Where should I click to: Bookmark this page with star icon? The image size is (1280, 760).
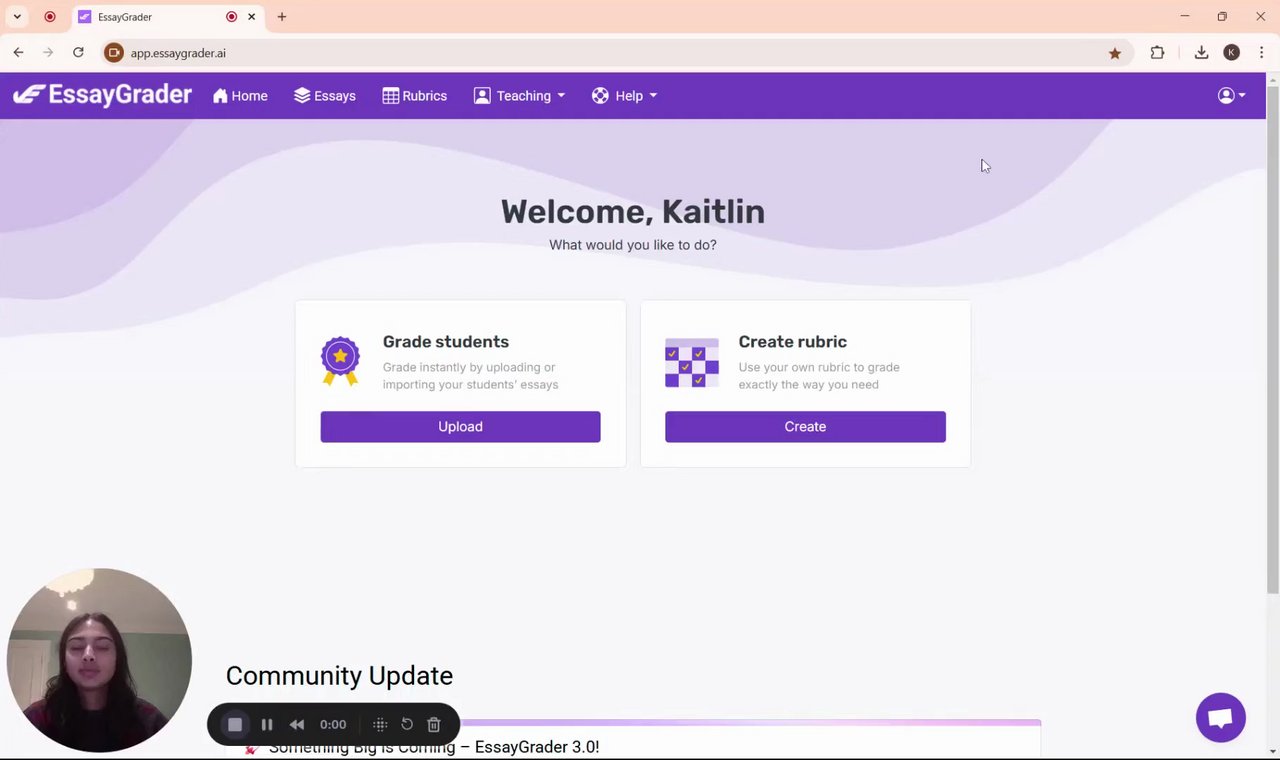pos(1115,53)
